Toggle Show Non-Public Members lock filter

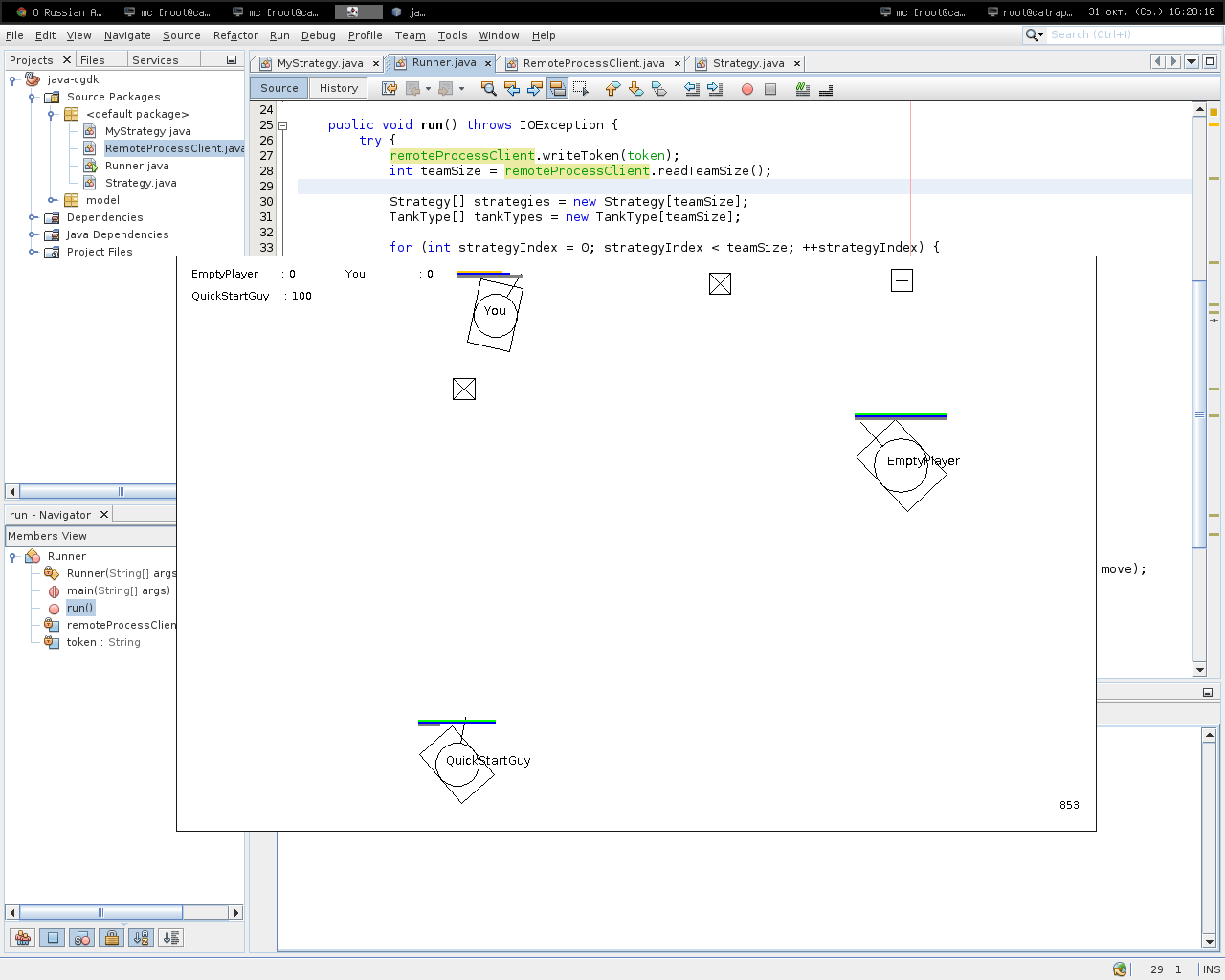tap(112, 938)
